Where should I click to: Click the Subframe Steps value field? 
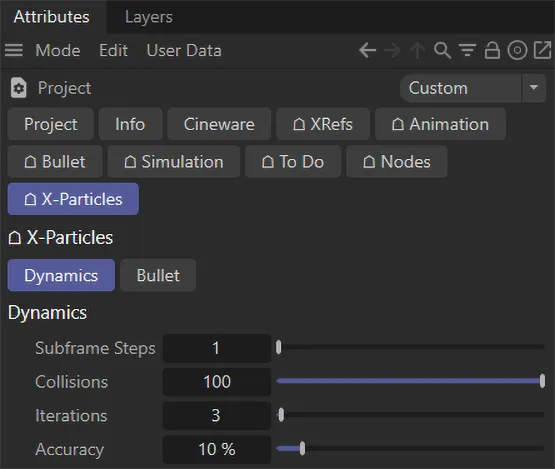(x=217, y=348)
